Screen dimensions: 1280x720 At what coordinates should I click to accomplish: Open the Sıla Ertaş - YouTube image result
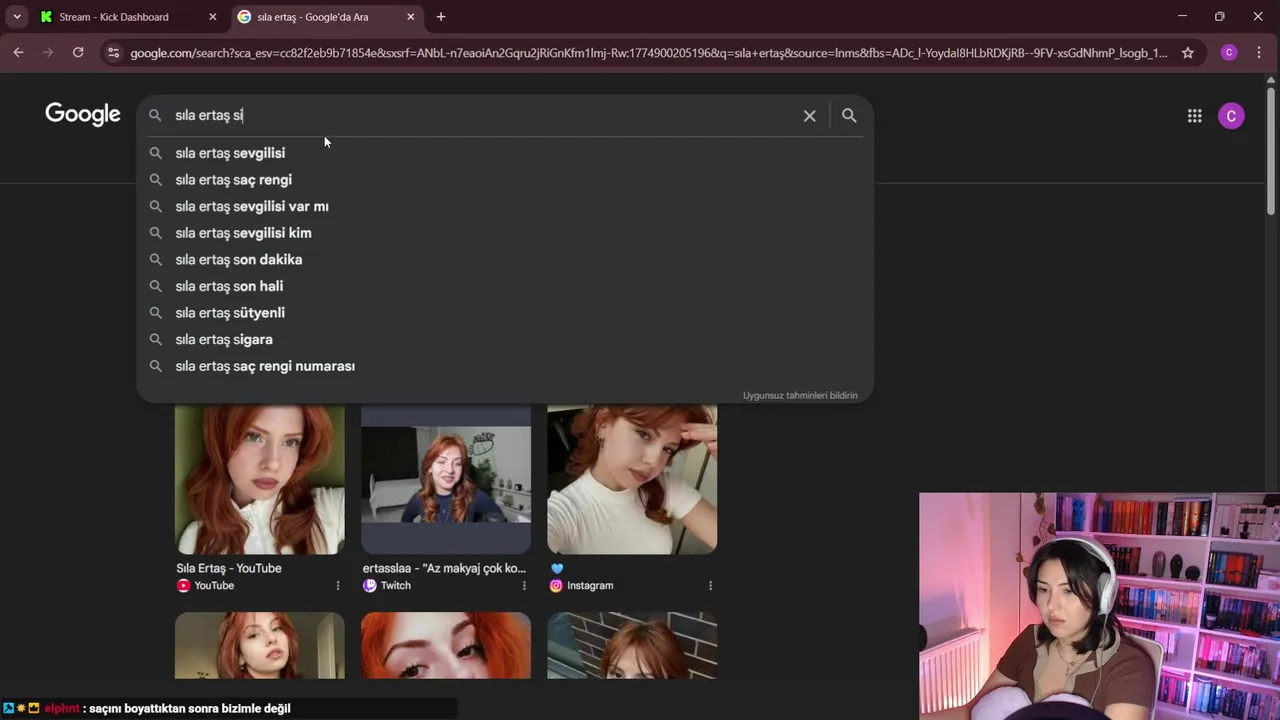[260, 479]
